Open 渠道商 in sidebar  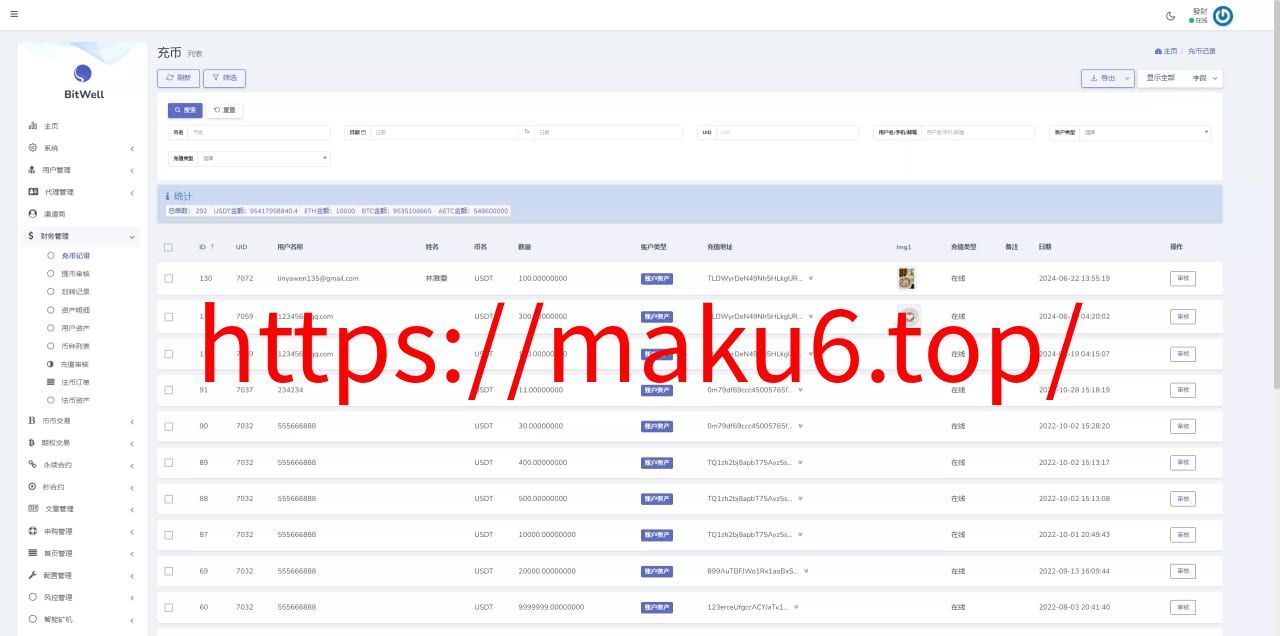55,214
